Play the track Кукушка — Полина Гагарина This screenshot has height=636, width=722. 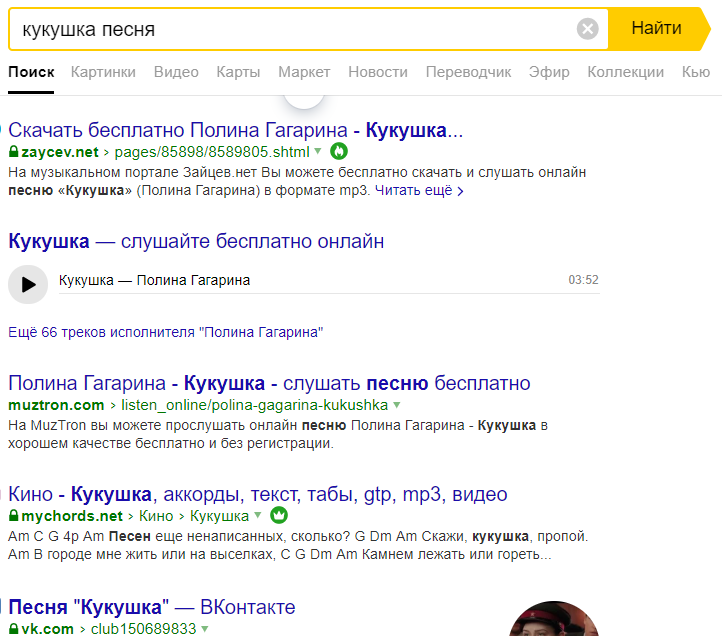28,285
